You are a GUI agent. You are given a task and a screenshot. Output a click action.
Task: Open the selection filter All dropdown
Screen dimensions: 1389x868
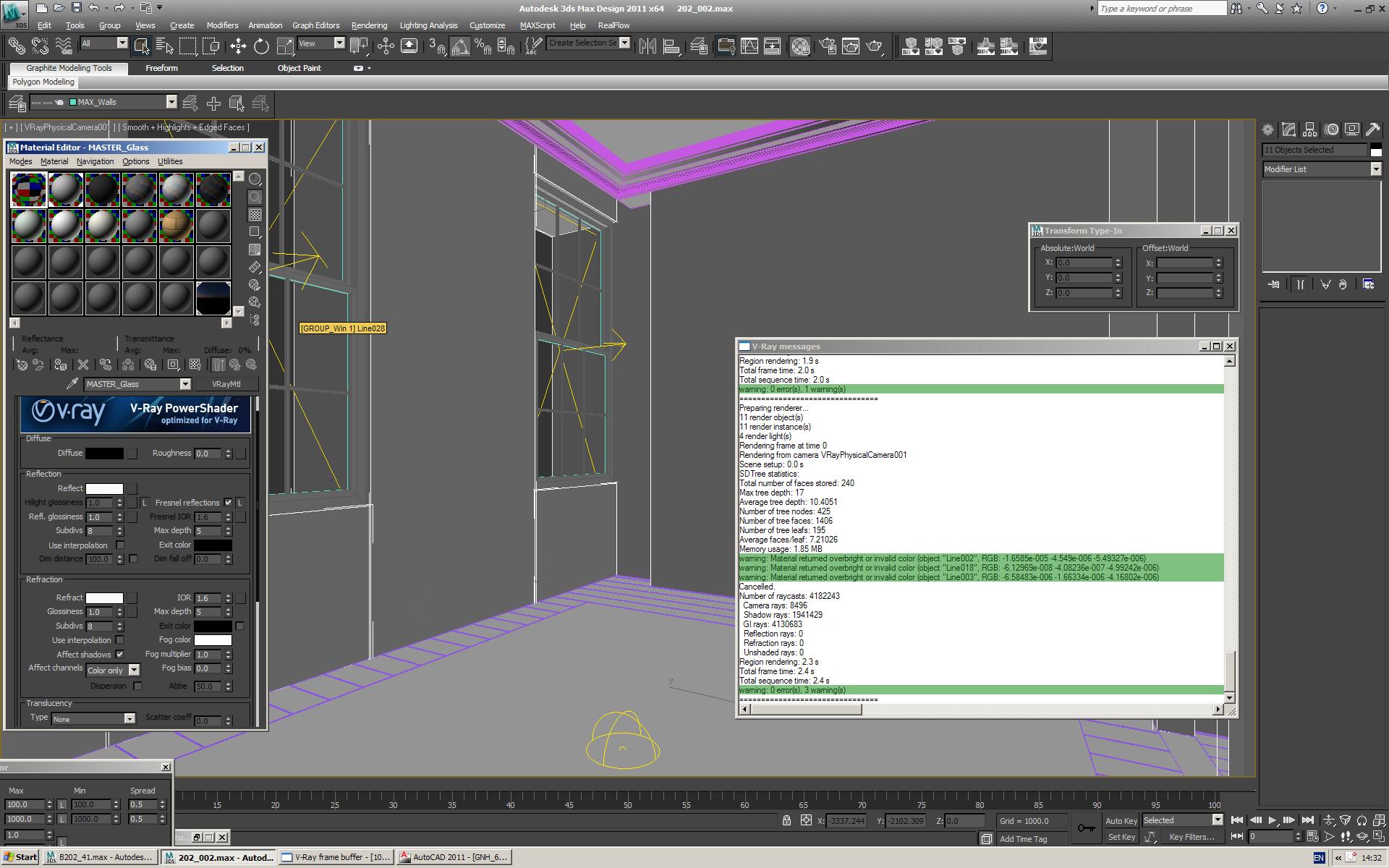tap(122, 43)
